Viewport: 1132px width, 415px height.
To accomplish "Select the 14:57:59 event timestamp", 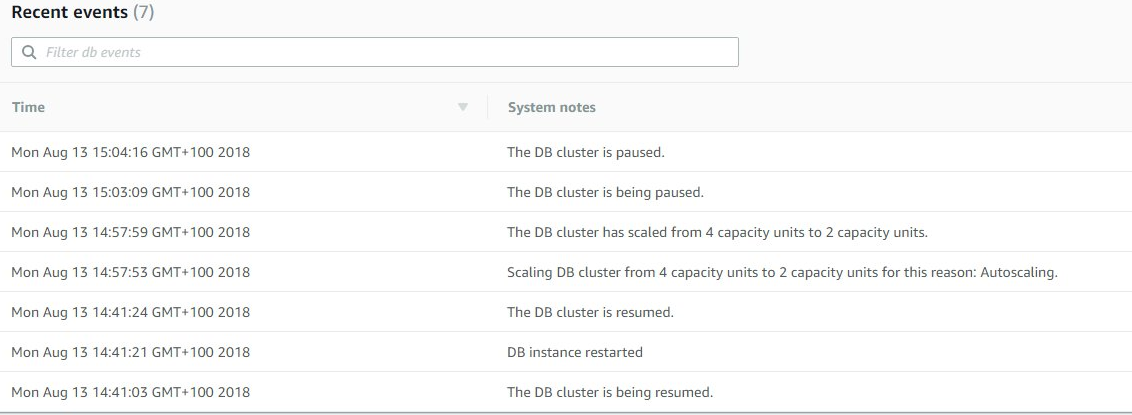I will pos(131,232).
